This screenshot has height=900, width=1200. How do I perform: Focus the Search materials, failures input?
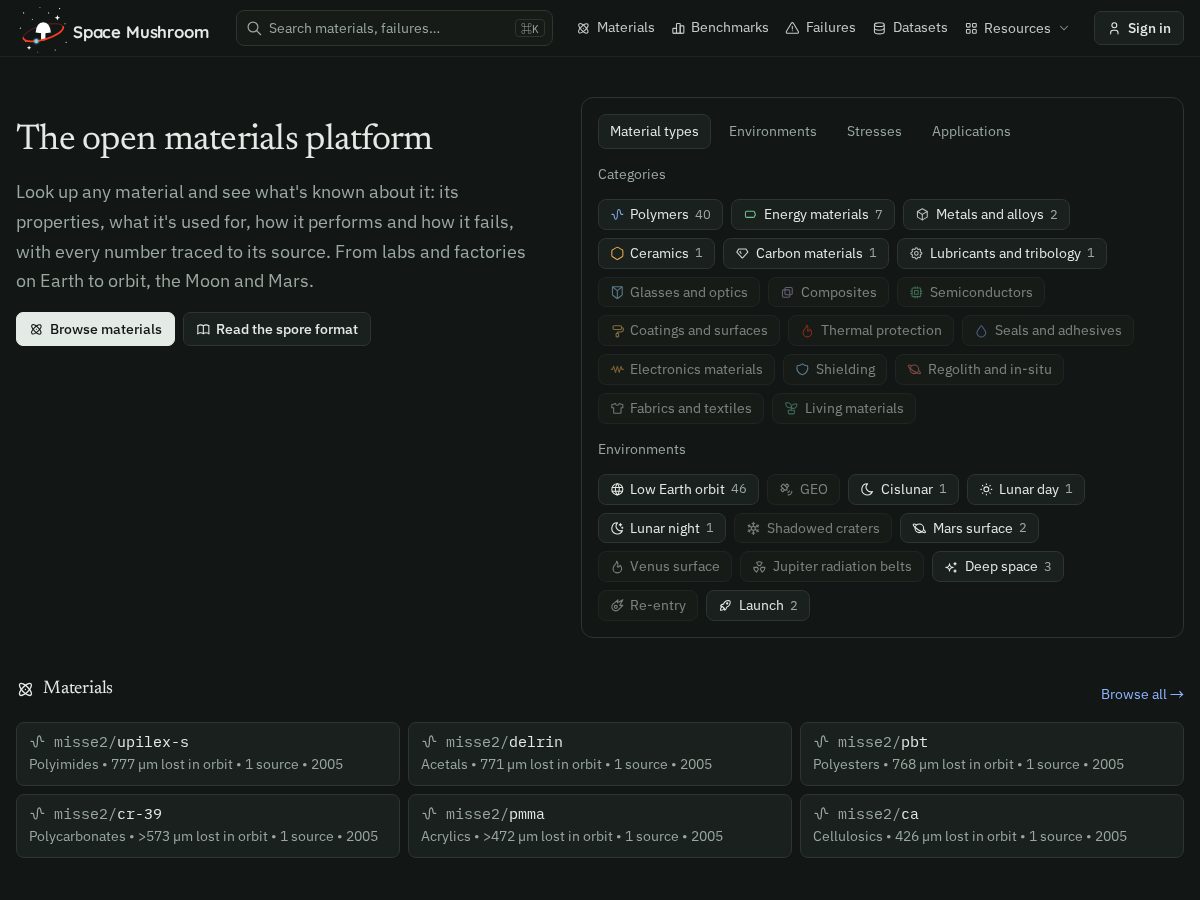coord(394,28)
